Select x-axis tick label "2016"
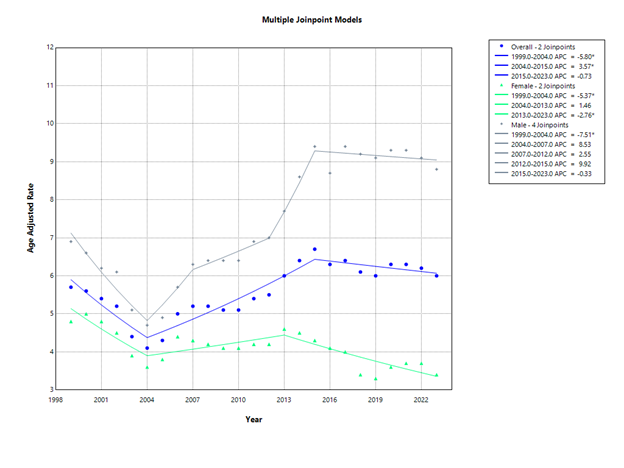Screen dimensions: 624x468 [330, 400]
